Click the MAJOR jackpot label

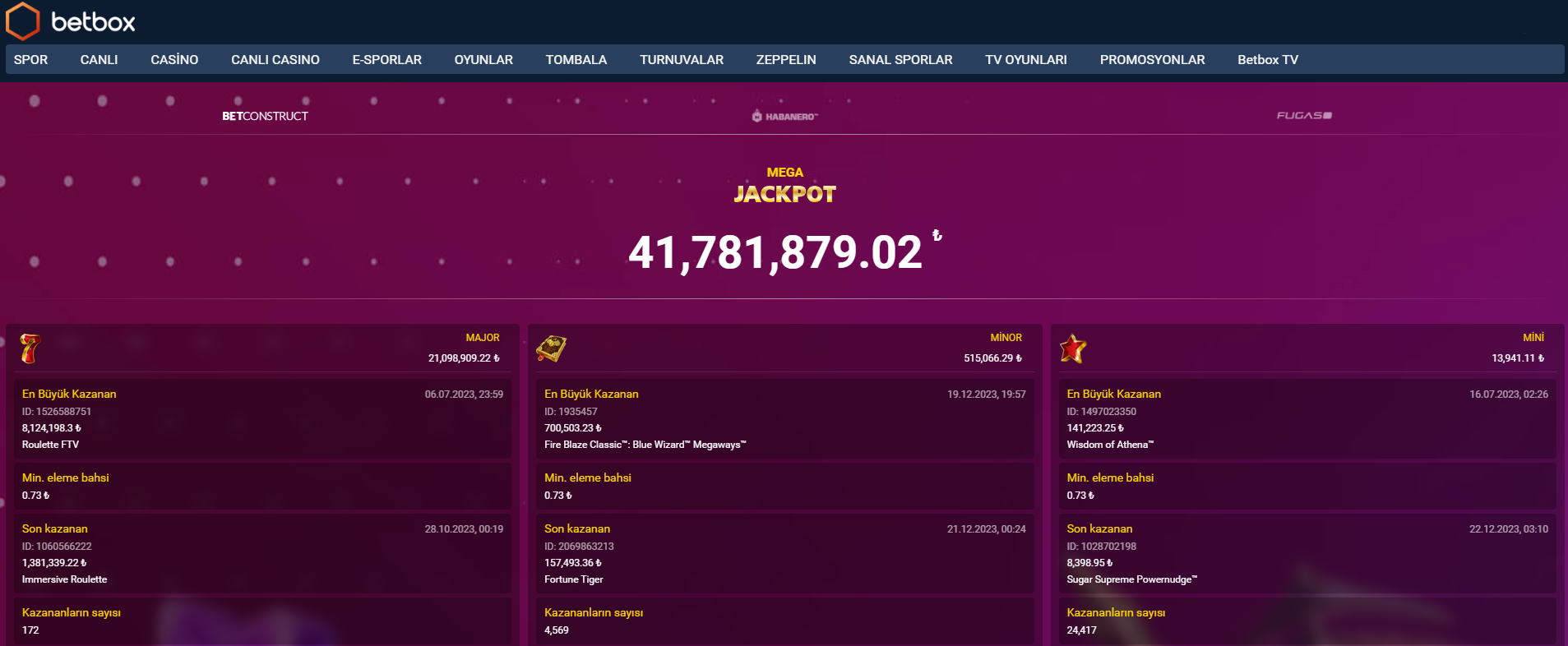point(483,338)
